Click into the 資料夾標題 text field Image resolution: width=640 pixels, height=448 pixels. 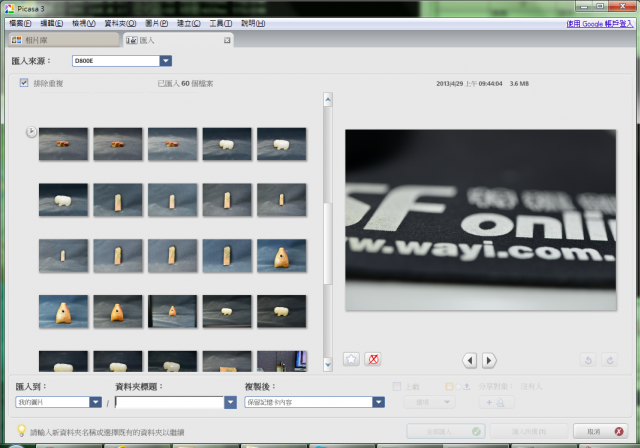tap(169, 402)
